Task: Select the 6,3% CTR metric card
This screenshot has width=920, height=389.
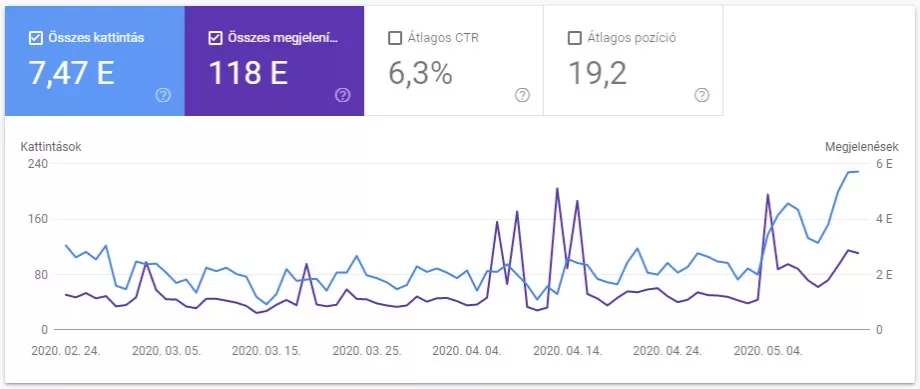Action: (x=454, y=61)
